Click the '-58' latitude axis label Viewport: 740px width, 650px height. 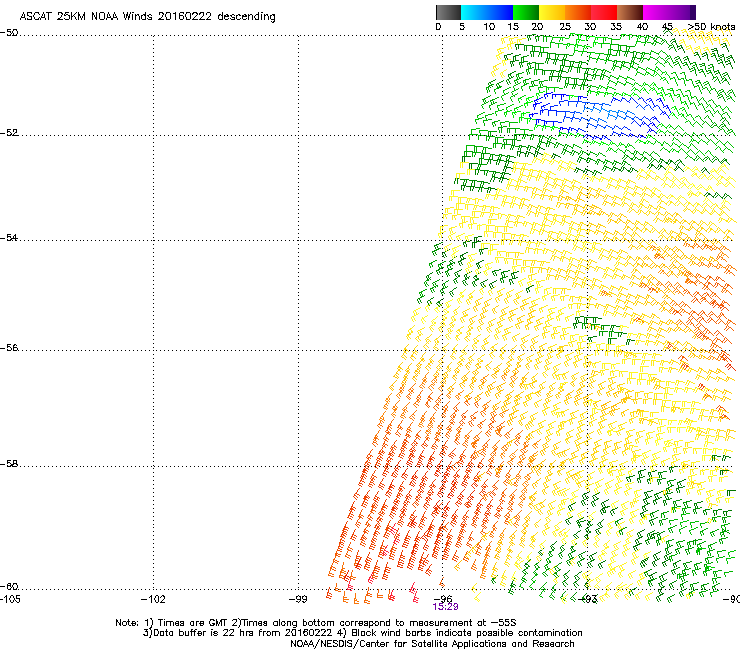point(9,464)
